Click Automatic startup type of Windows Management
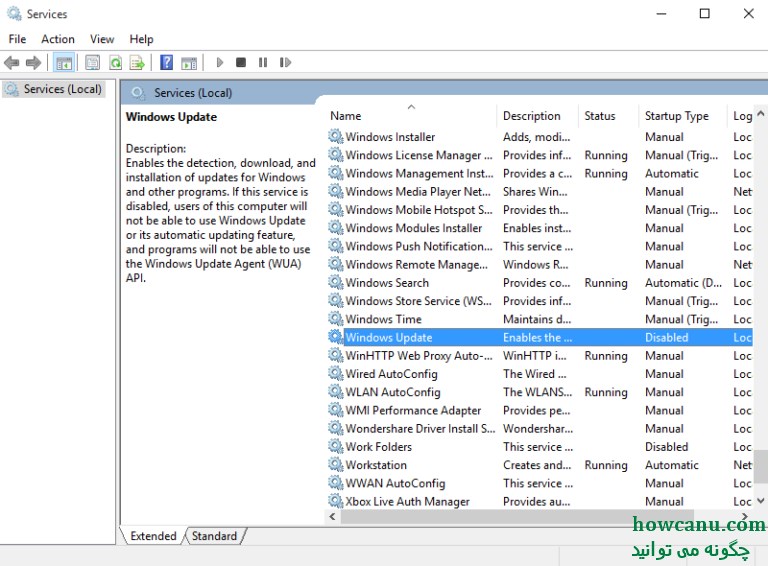 click(x=672, y=173)
